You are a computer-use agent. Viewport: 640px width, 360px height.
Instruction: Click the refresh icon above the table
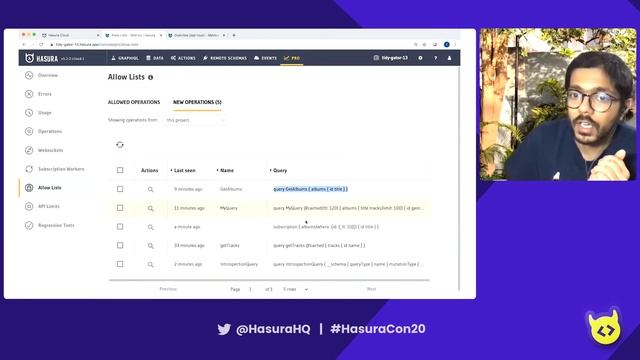coord(120,144)
